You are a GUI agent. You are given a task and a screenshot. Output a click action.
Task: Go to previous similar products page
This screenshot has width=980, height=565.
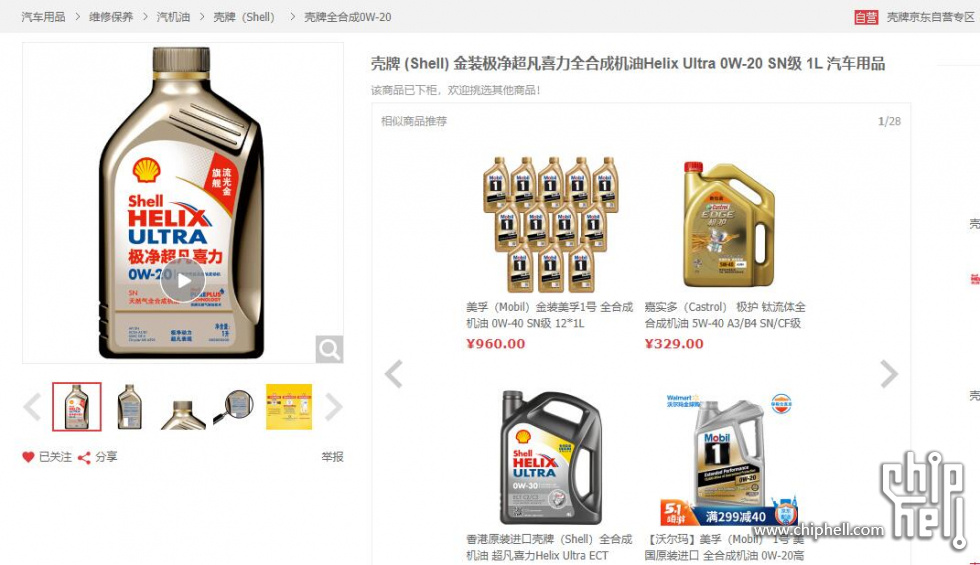(394, 374)
